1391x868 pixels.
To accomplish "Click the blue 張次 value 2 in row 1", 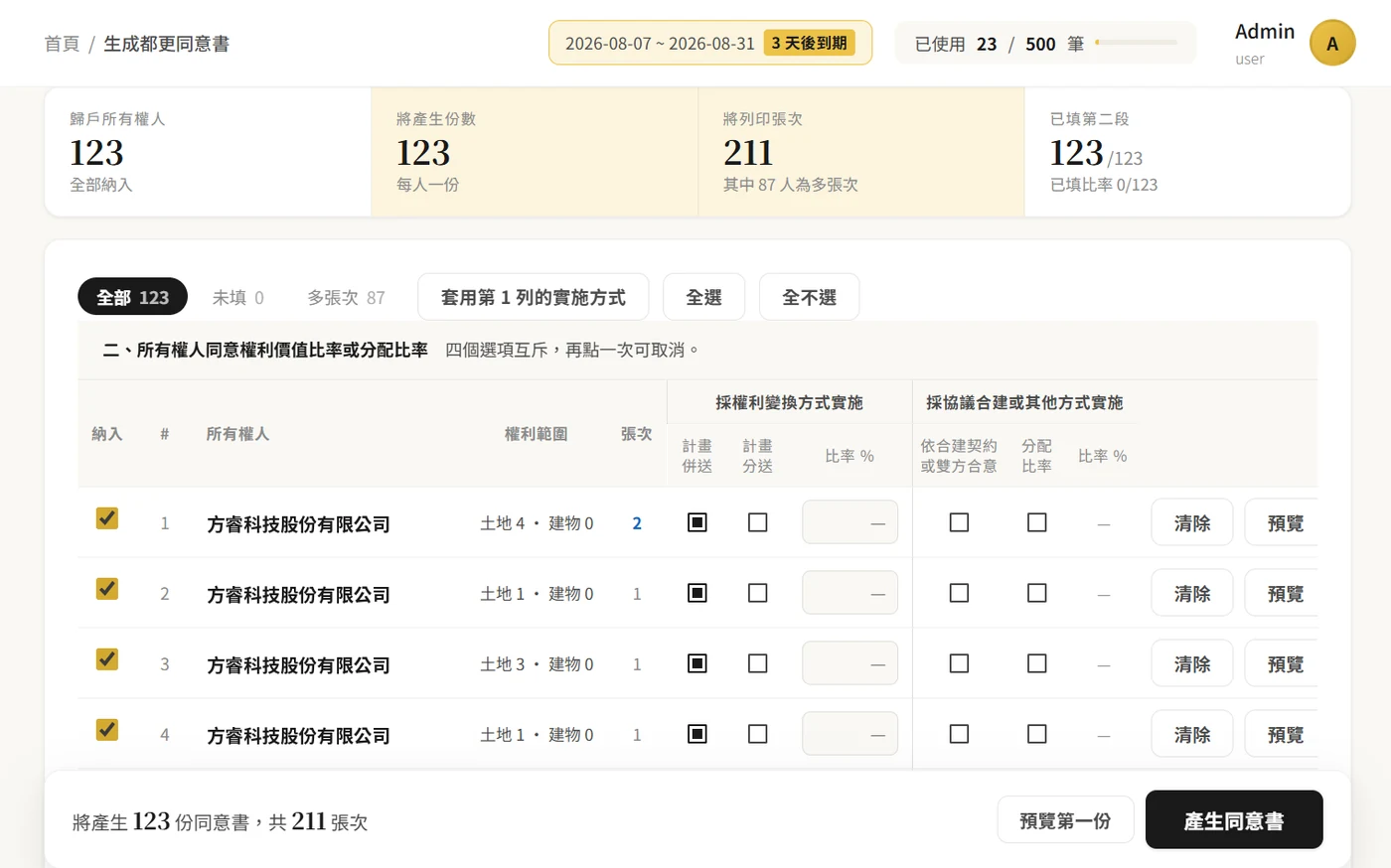I will [637, 523].
